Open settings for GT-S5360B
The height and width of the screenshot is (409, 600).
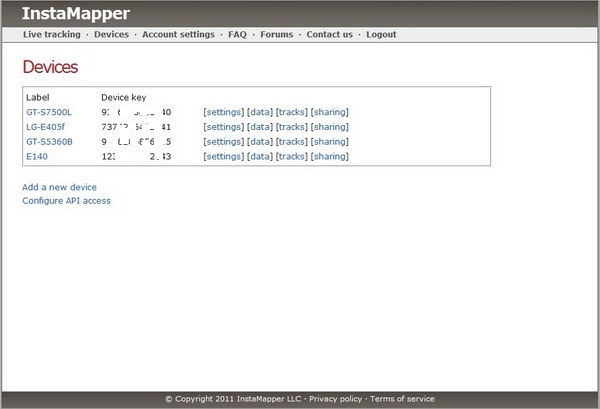click(x=223, y=142)
